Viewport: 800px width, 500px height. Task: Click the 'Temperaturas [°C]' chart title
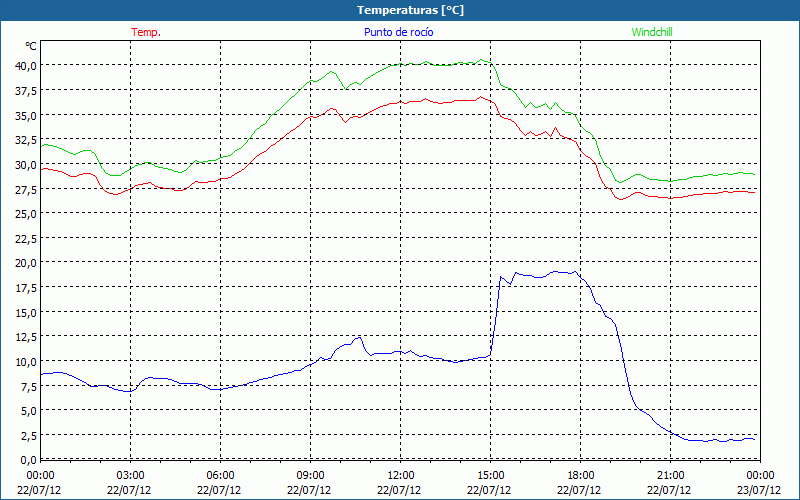(410, 10)
